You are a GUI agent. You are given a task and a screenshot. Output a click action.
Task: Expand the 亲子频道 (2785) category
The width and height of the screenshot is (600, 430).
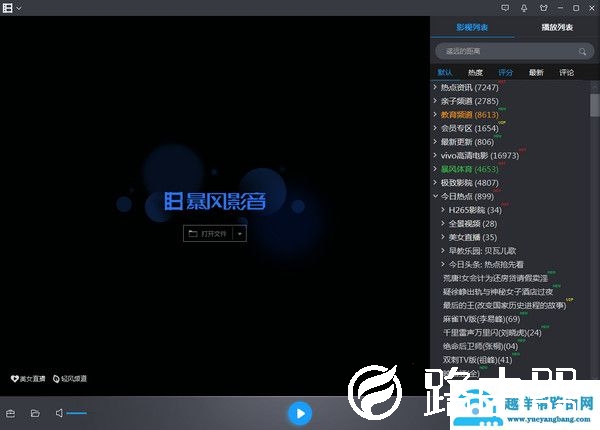435,101
